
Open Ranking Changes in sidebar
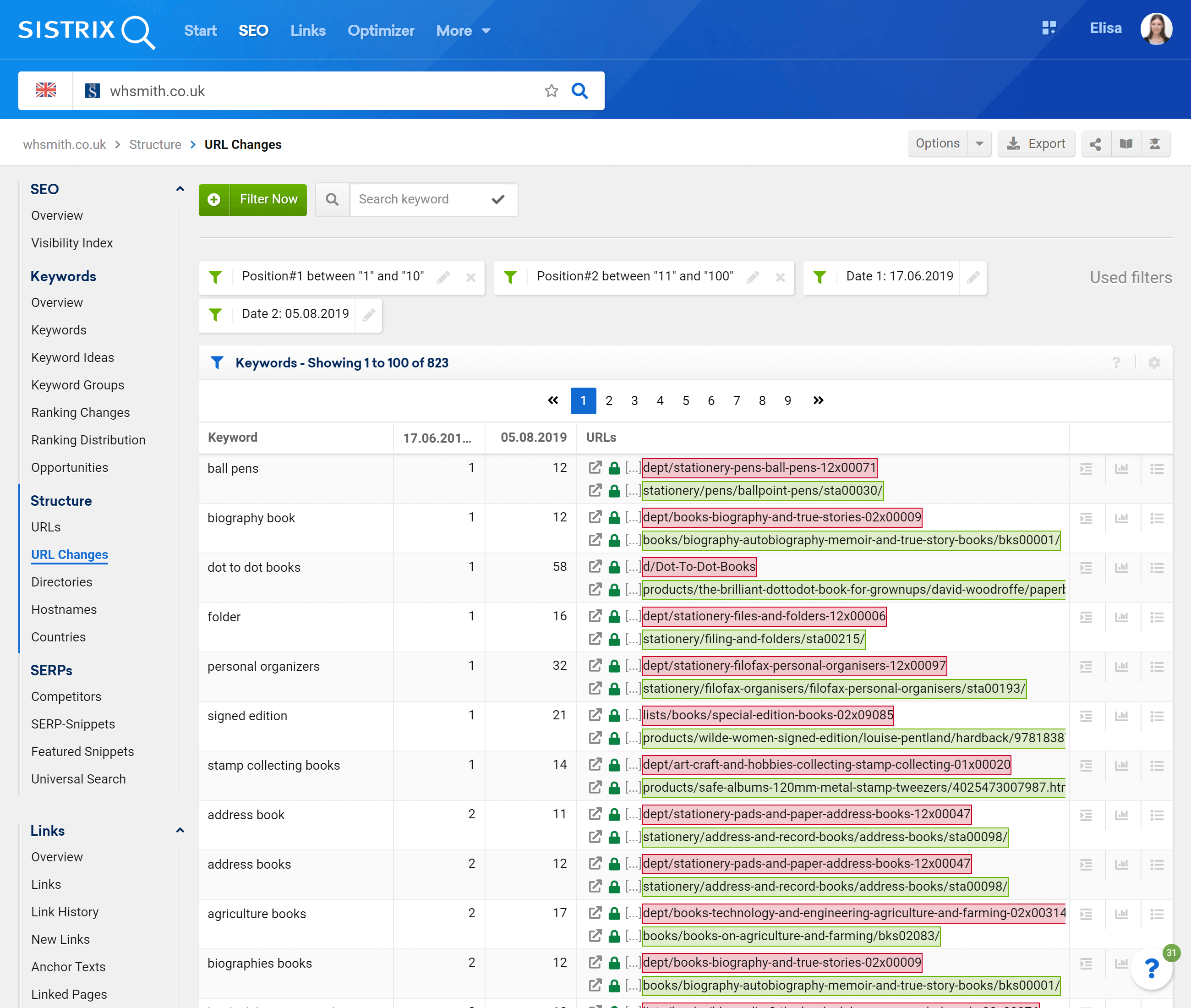[x=81, y=412]
